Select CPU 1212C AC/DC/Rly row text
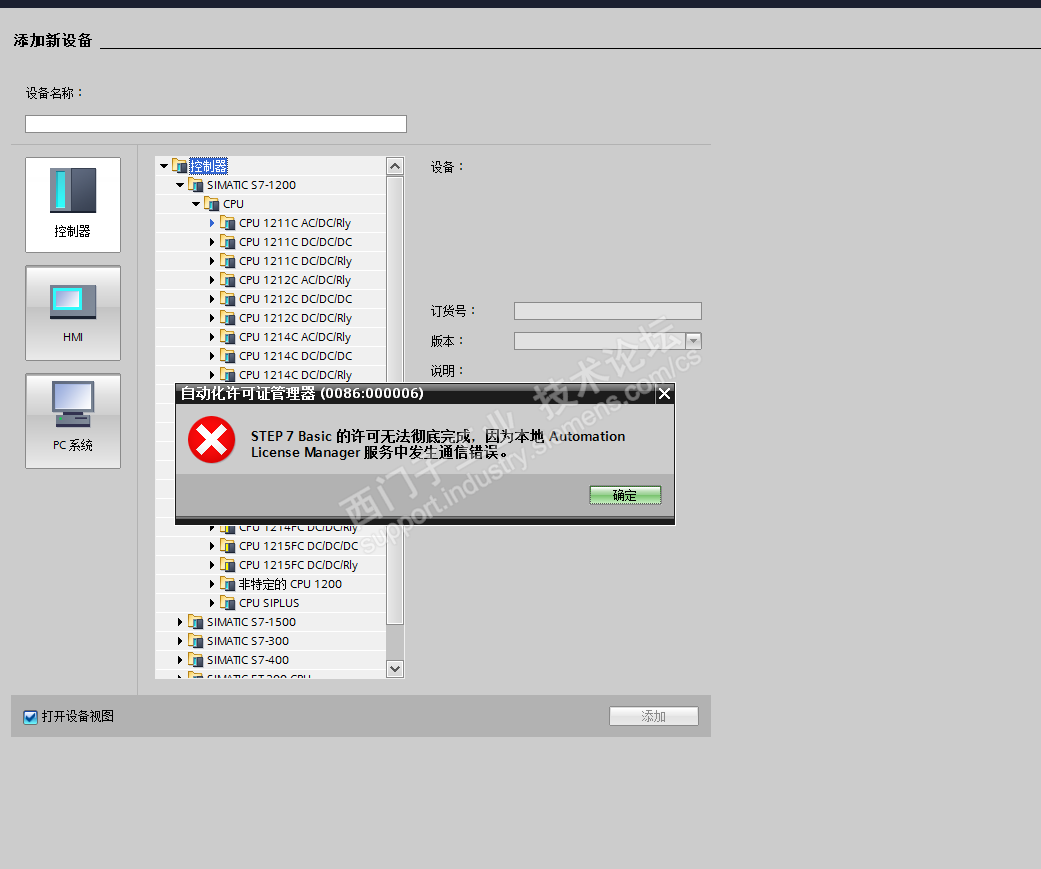This screenshot has height=869, width=1041. [x=295, y=280]
